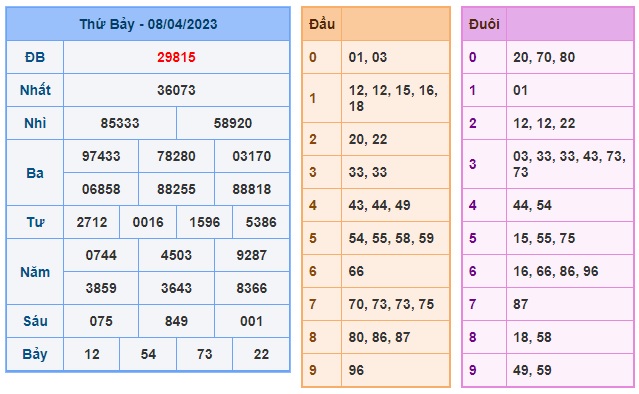Click second prize number 58920
Screen dimensions: 639x394
point(233,123)
